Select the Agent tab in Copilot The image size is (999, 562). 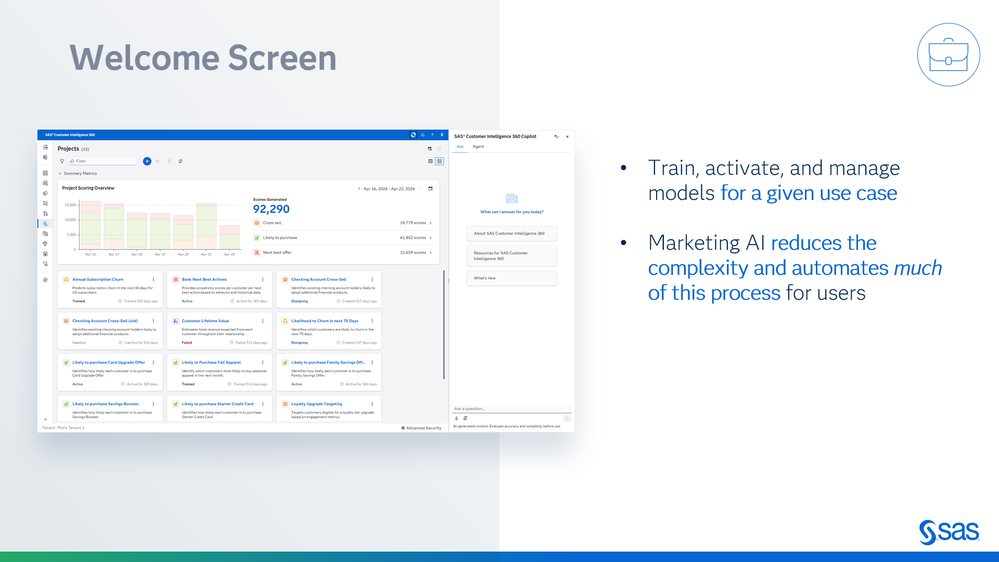click(x=478, y=147)
